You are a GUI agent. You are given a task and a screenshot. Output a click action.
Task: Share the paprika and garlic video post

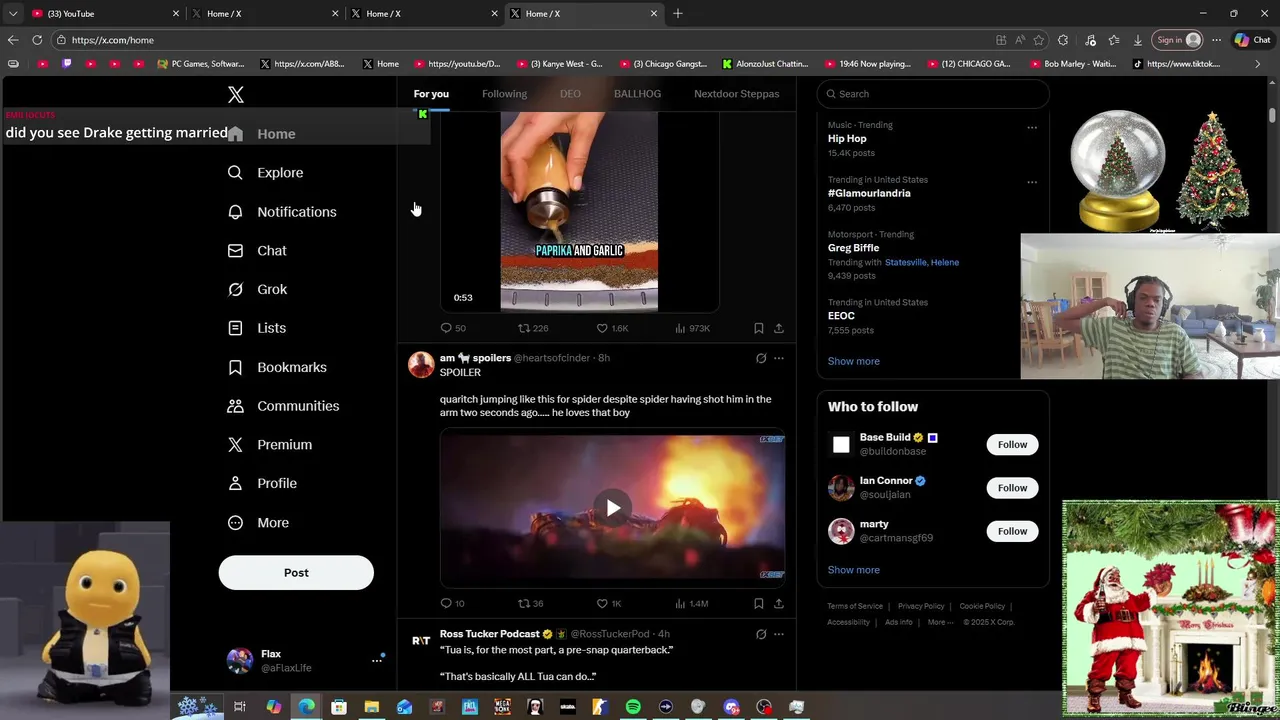coord(779,328)
